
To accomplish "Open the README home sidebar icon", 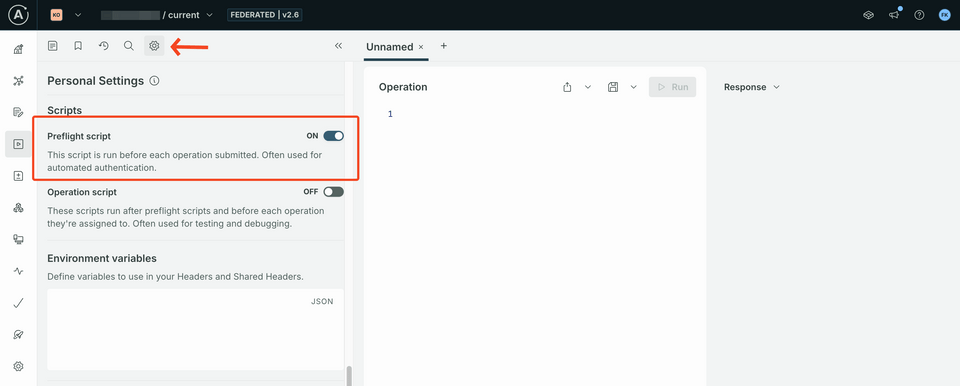I will (x=18, y=49).
